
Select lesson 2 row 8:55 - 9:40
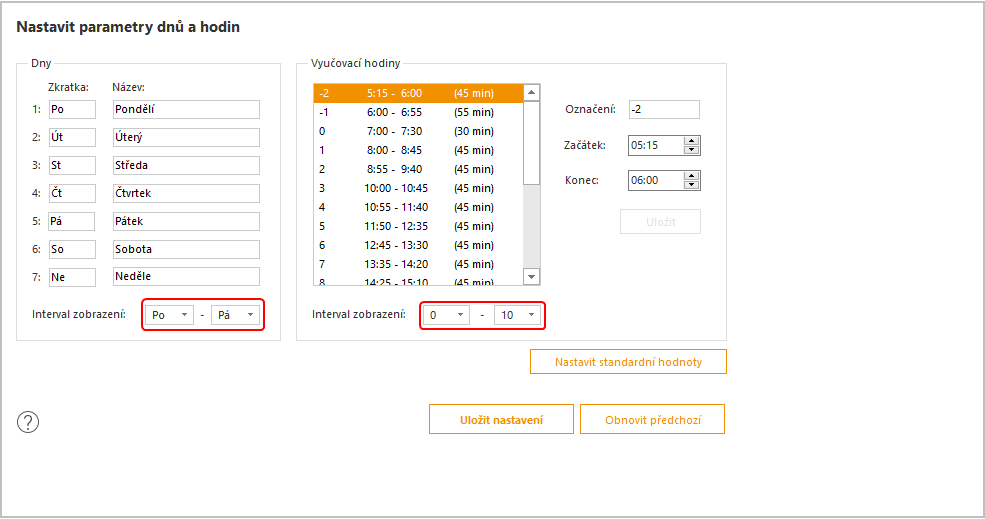point(418,169)
